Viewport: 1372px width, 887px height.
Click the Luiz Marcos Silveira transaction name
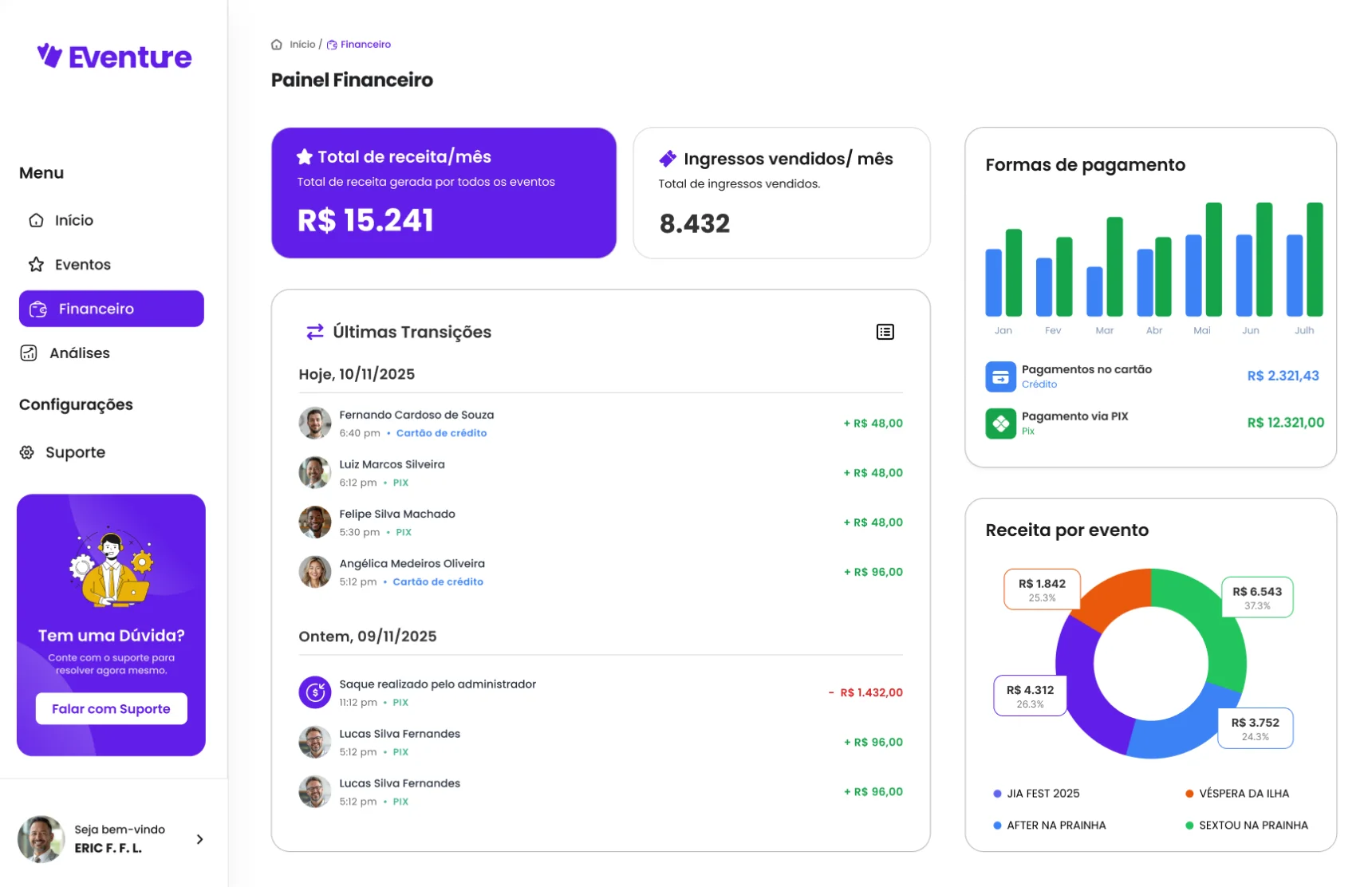(x=392, y=464)
